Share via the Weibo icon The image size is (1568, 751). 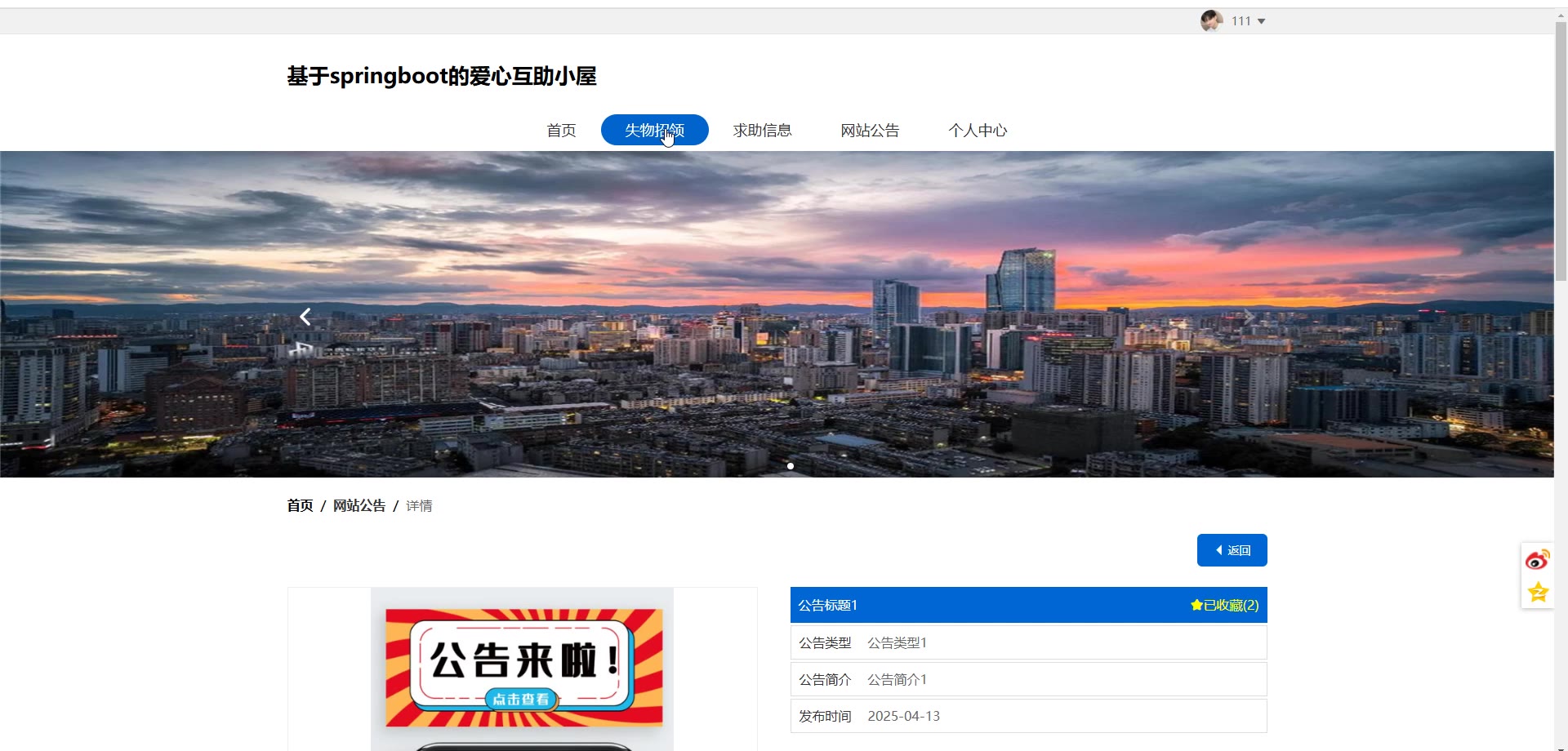point(1537,560)
